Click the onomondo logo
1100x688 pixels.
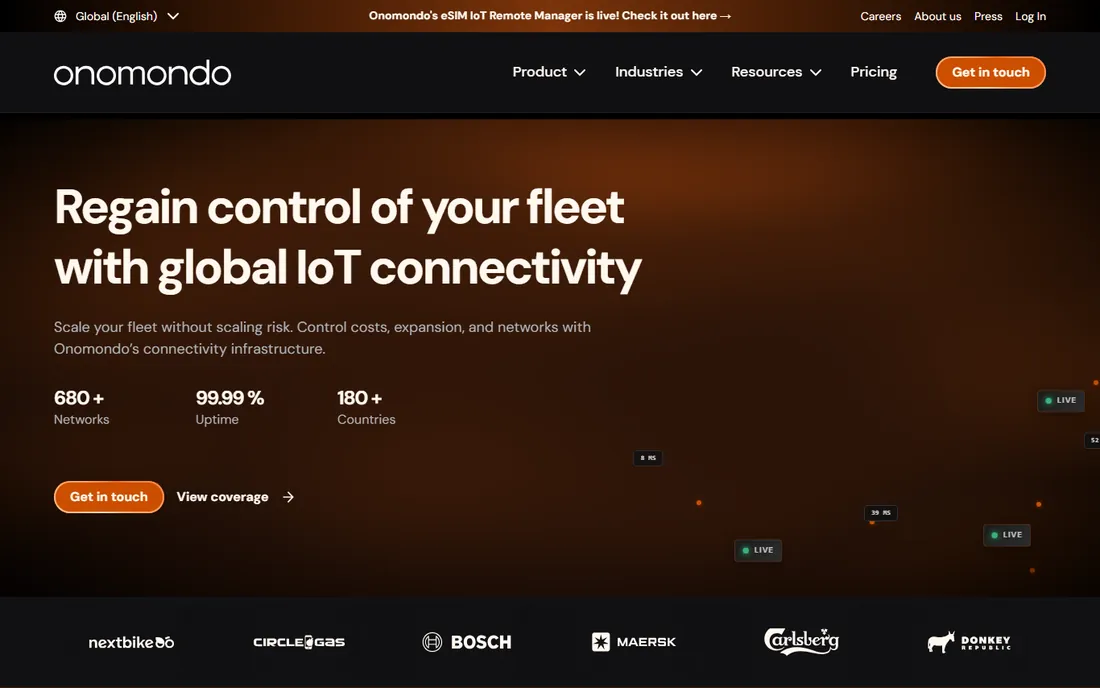(x=142, y=73)
